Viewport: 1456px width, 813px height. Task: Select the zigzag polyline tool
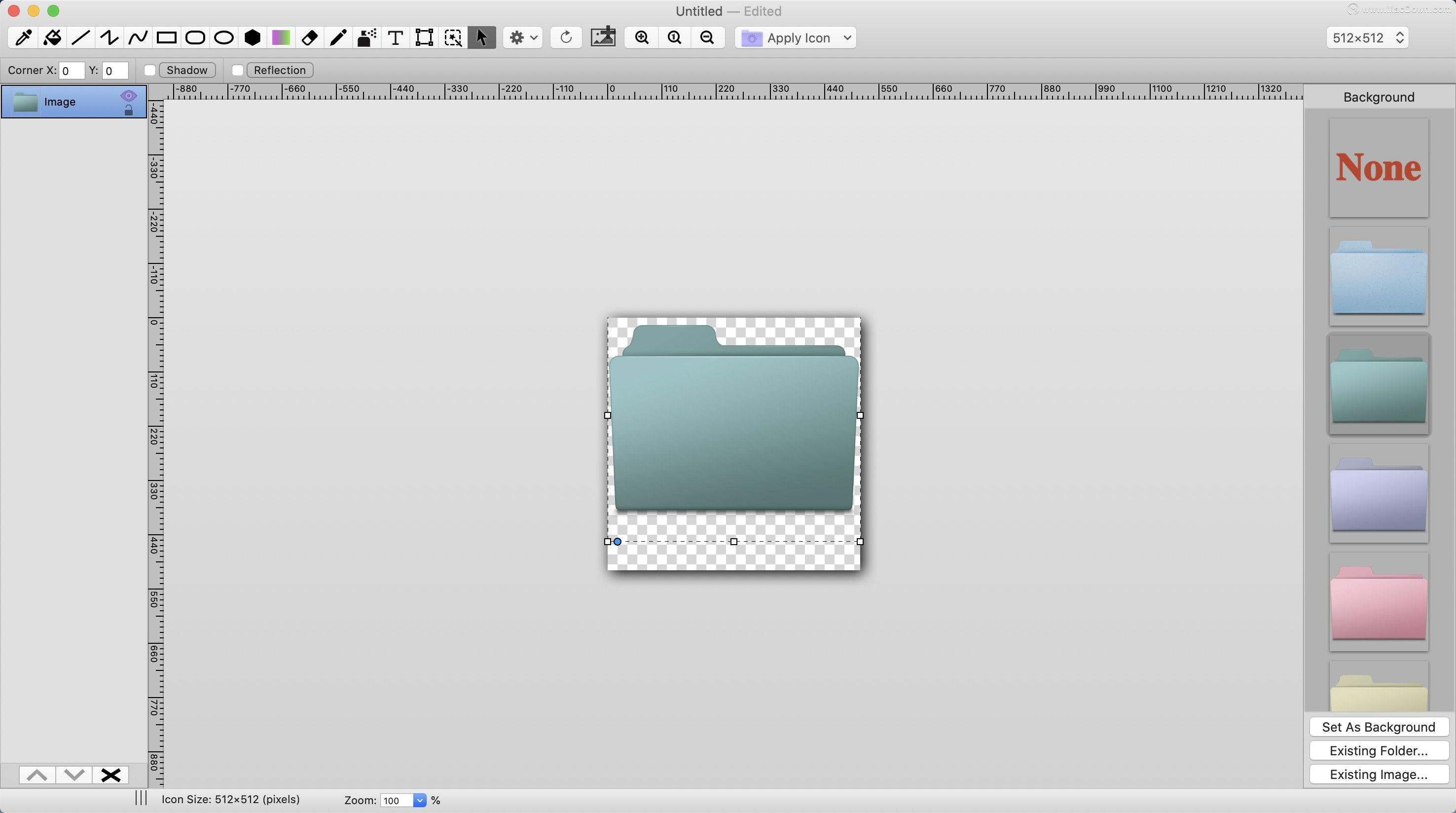pyautogui.click(x=109, y=38)
